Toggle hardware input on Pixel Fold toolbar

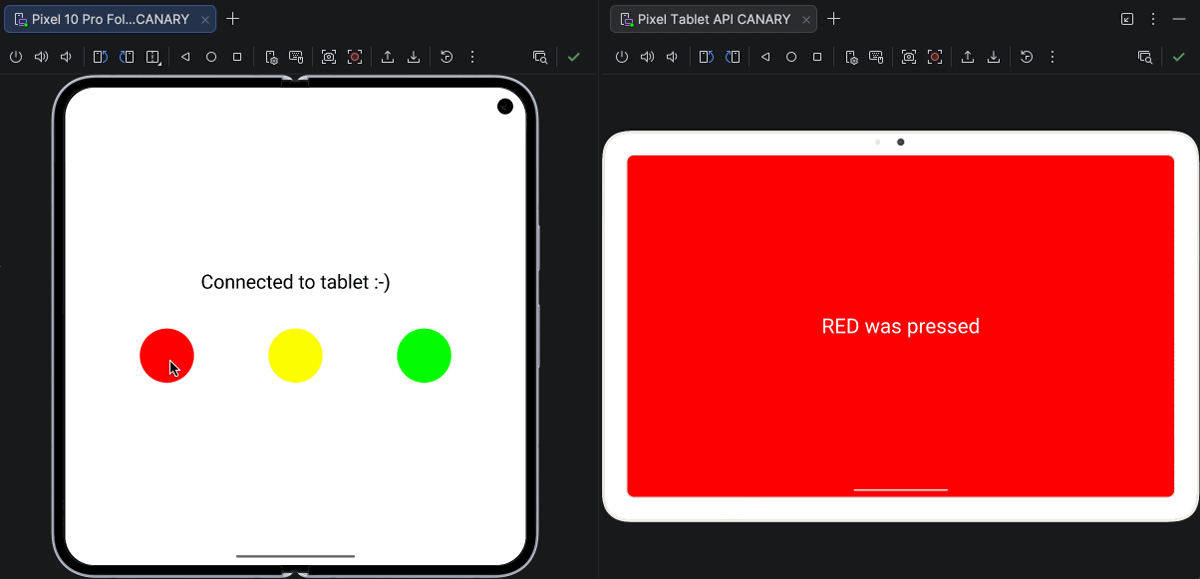point(296,57)
